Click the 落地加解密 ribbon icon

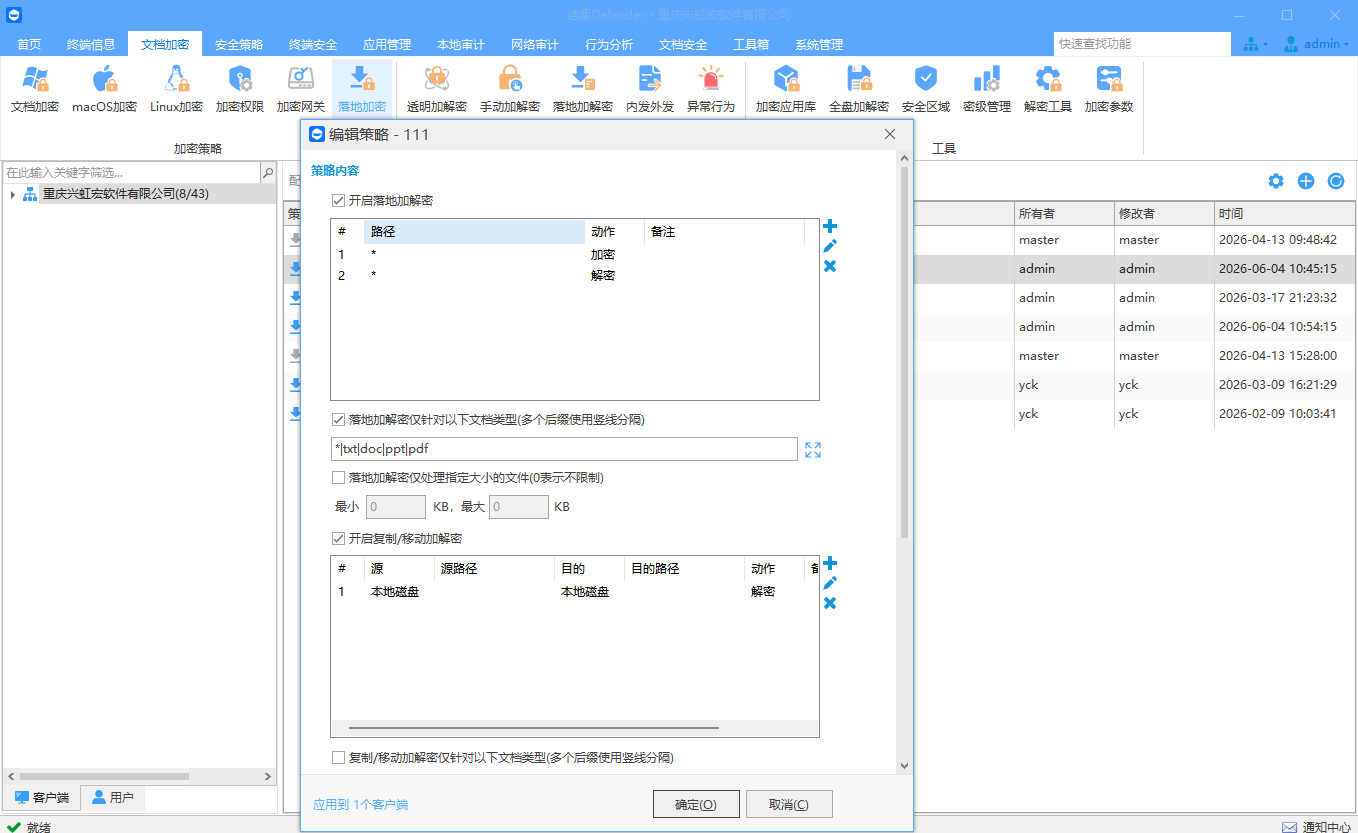tap(583, 89)
